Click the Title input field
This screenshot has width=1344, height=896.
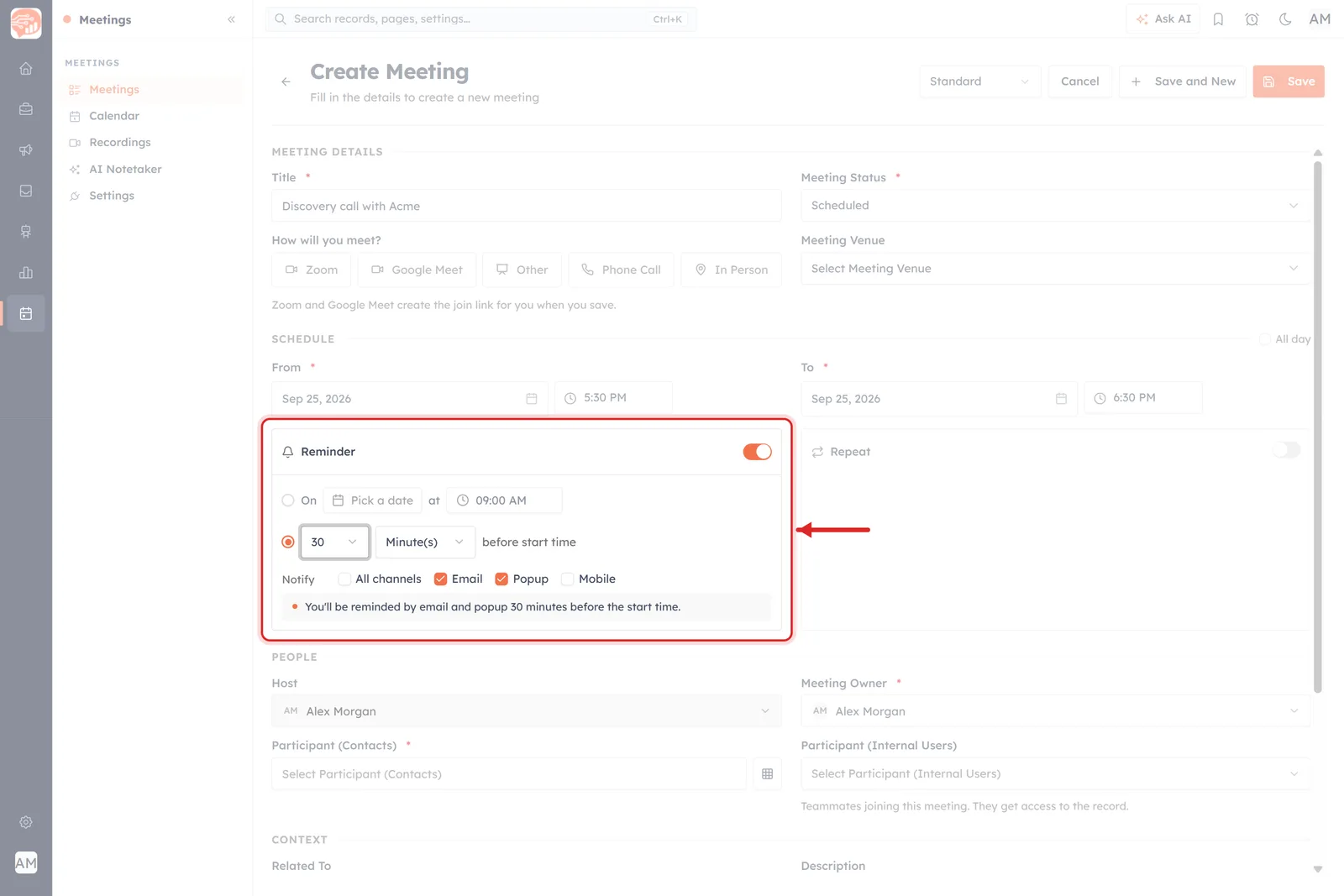[x=527, y=207]
